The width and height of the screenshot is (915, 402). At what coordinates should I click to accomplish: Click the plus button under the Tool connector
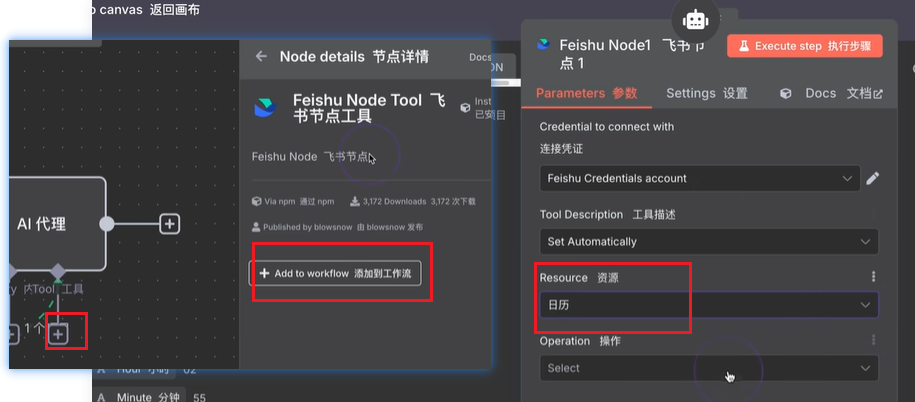tap(58, 334)
